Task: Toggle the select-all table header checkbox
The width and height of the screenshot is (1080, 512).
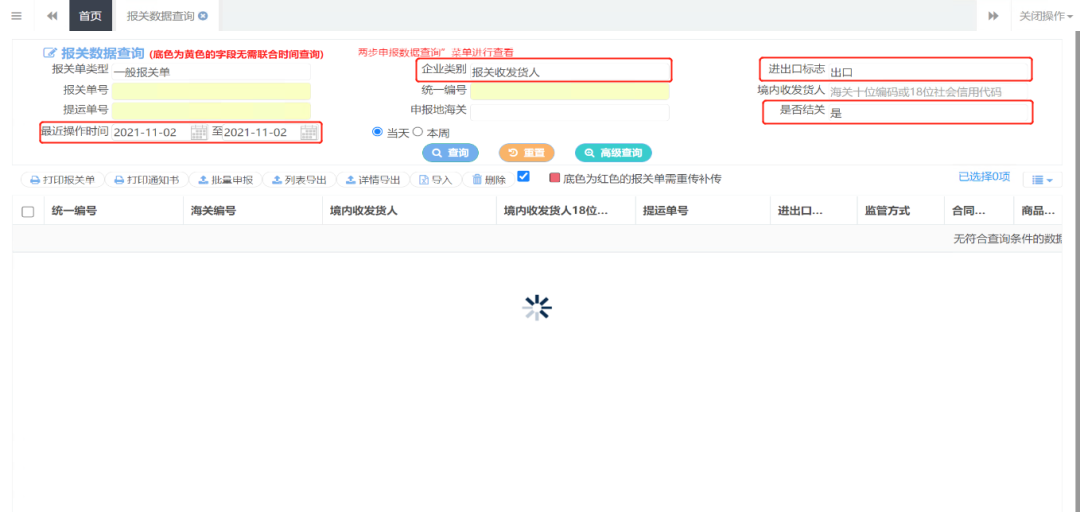Action: (28, 212)
